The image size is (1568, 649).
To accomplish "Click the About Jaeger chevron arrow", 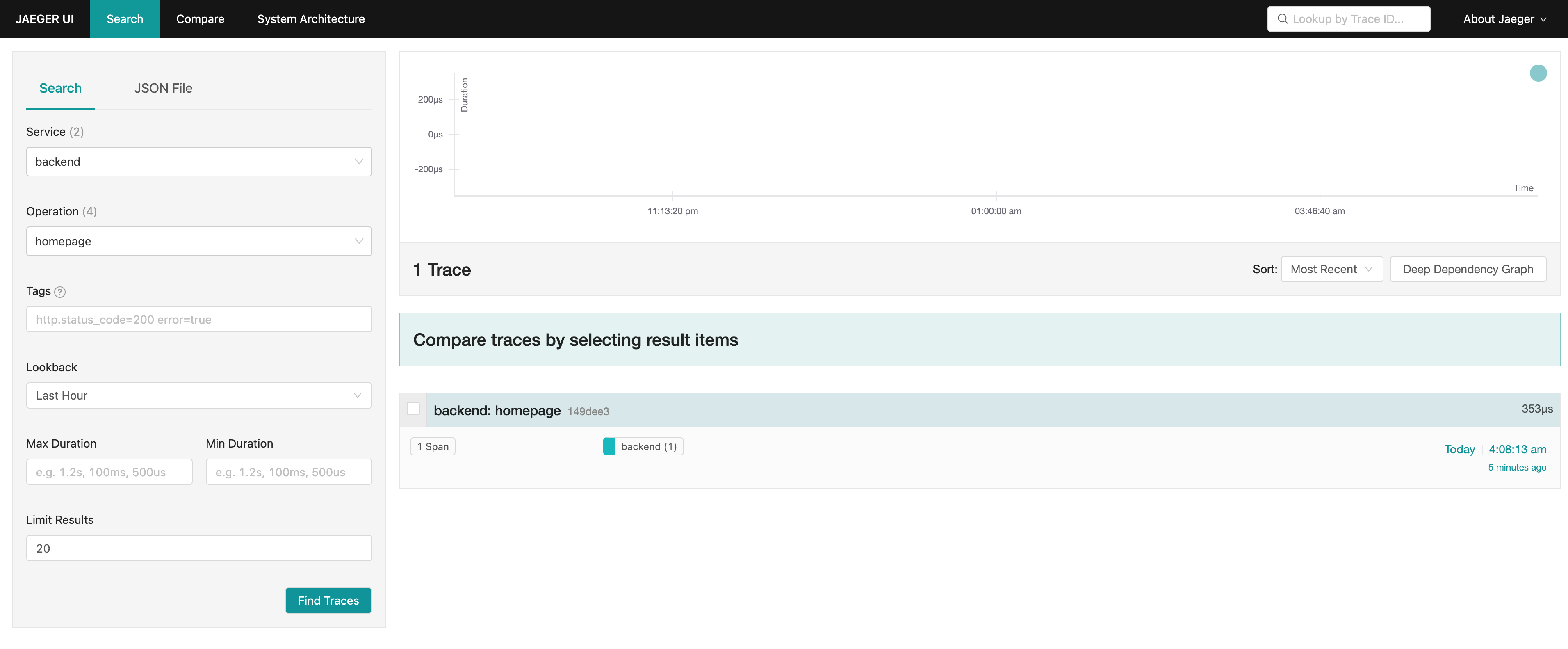I will (x=1543, y=19).
